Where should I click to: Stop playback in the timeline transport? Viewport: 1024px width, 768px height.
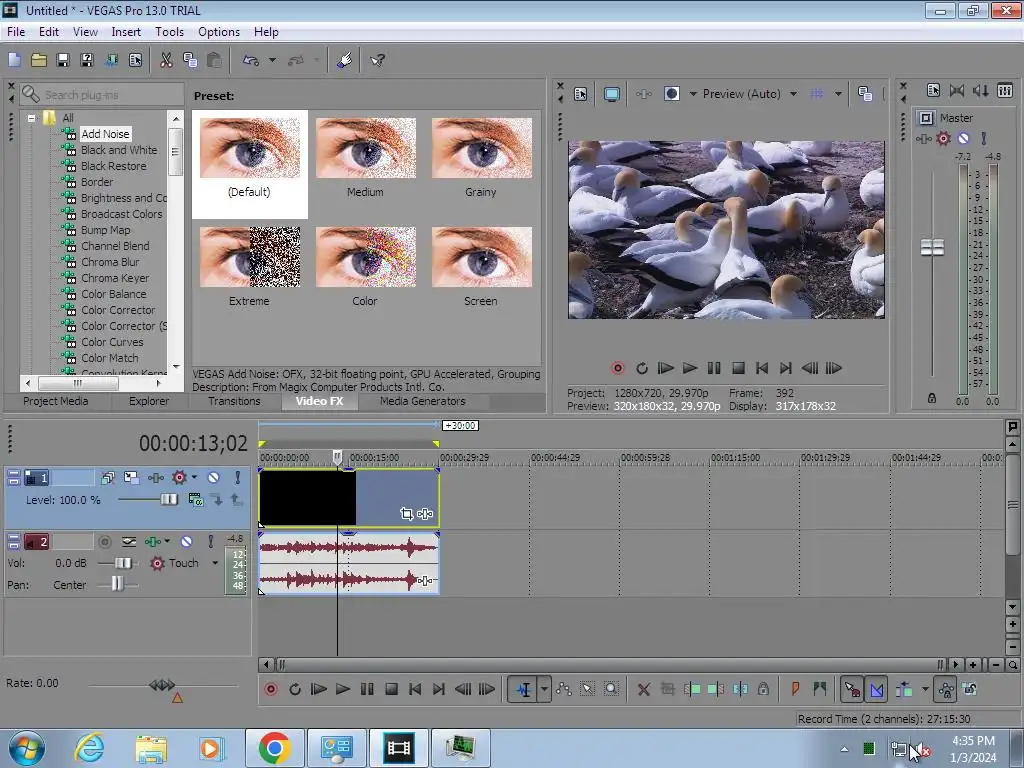click(x=391, y=689)
